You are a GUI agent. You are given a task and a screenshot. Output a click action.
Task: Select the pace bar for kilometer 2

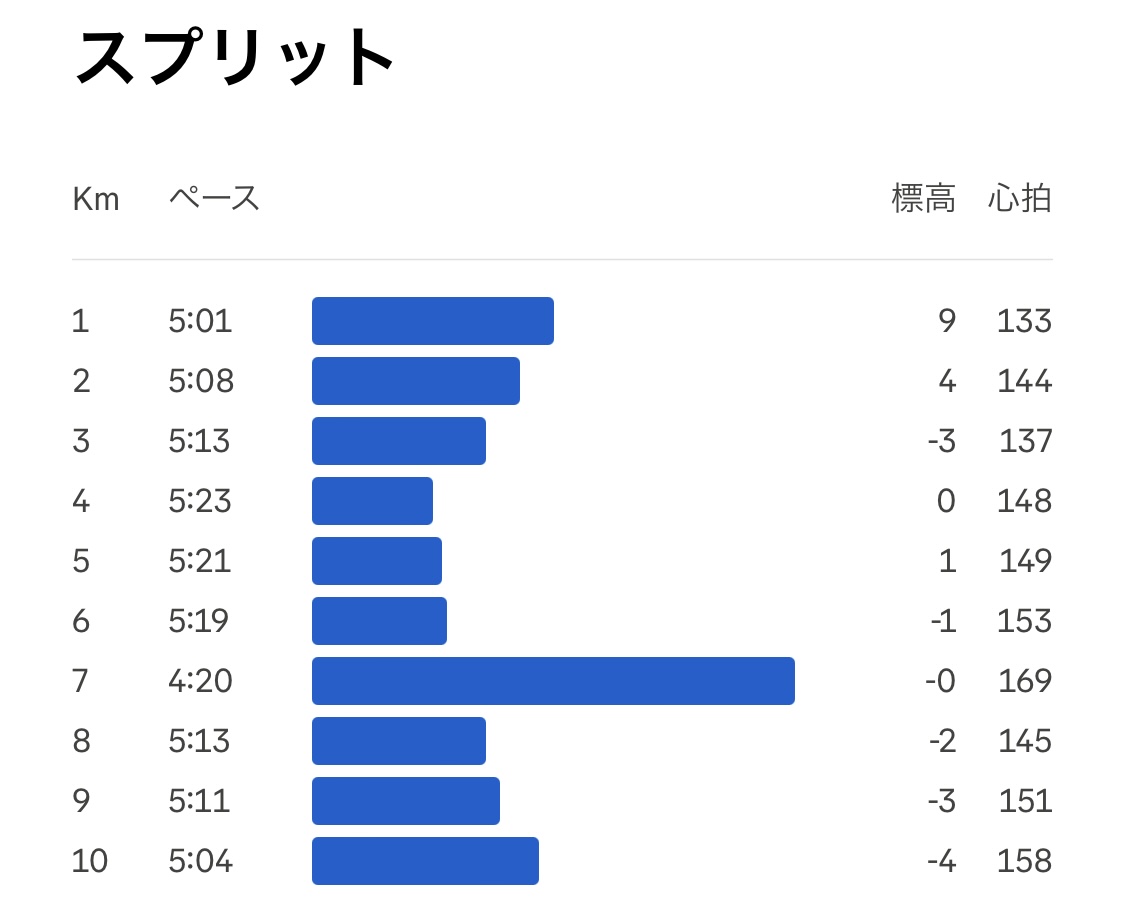click(416, 381)
